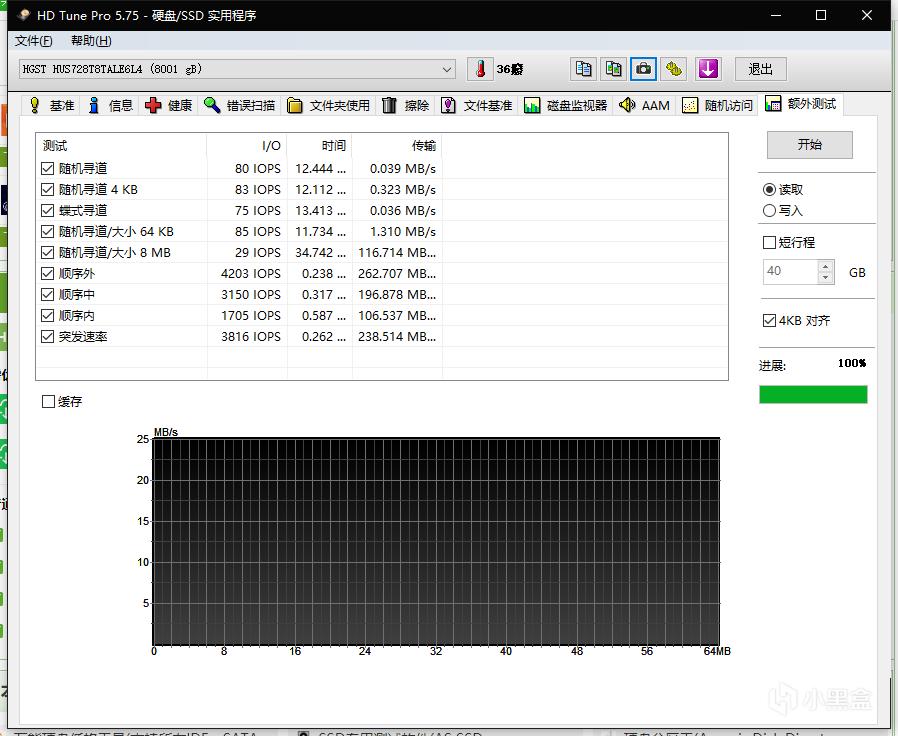Click the copy text to clipboard icon
The height and width of the screenshot is (736, 898).
[x=583, y=68]
